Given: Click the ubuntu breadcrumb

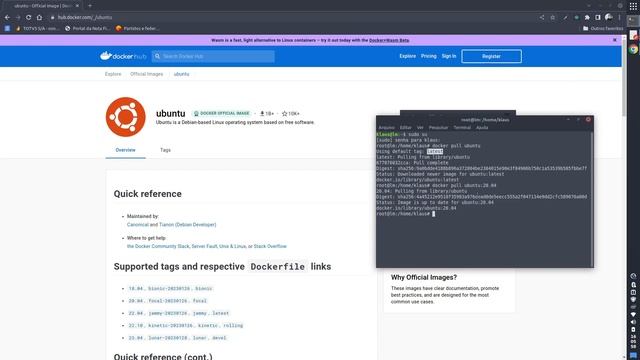Looking at the screenshot, I should point(181,74).
